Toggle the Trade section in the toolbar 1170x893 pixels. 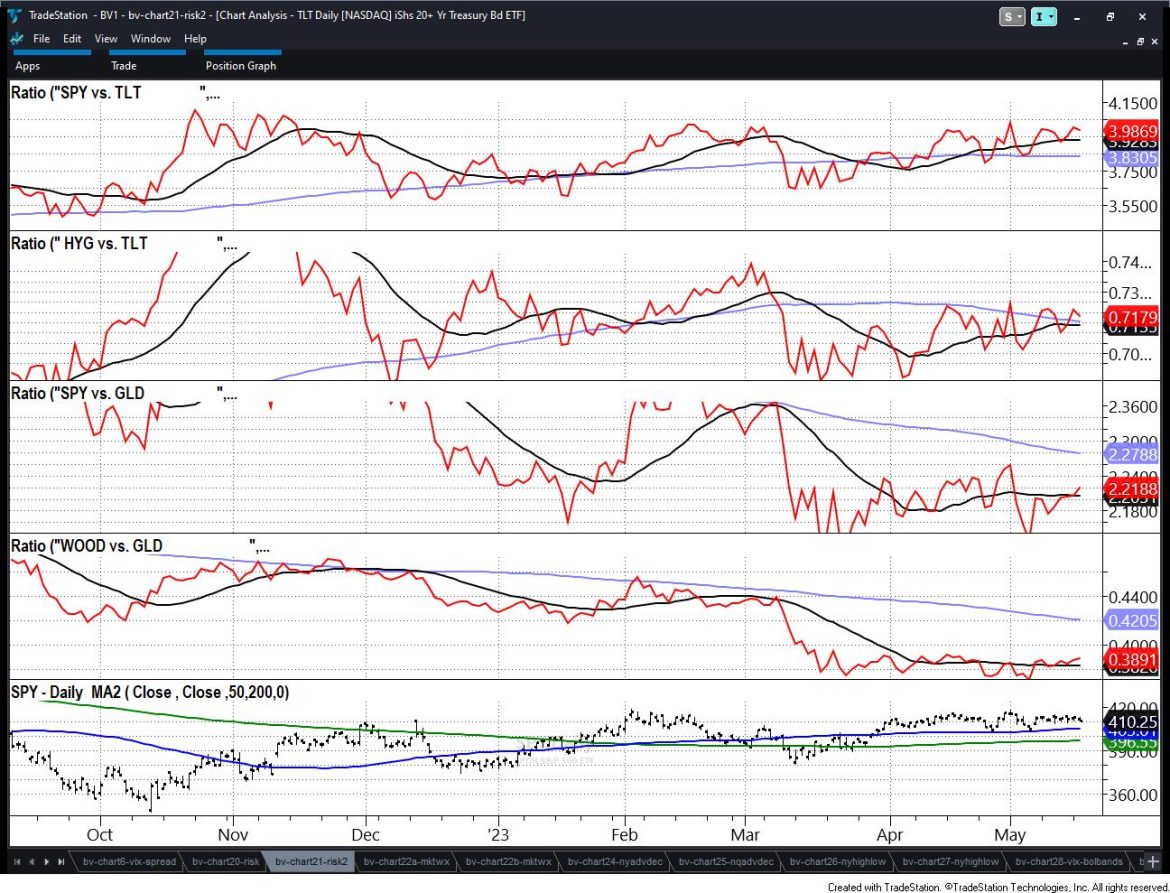123,65
